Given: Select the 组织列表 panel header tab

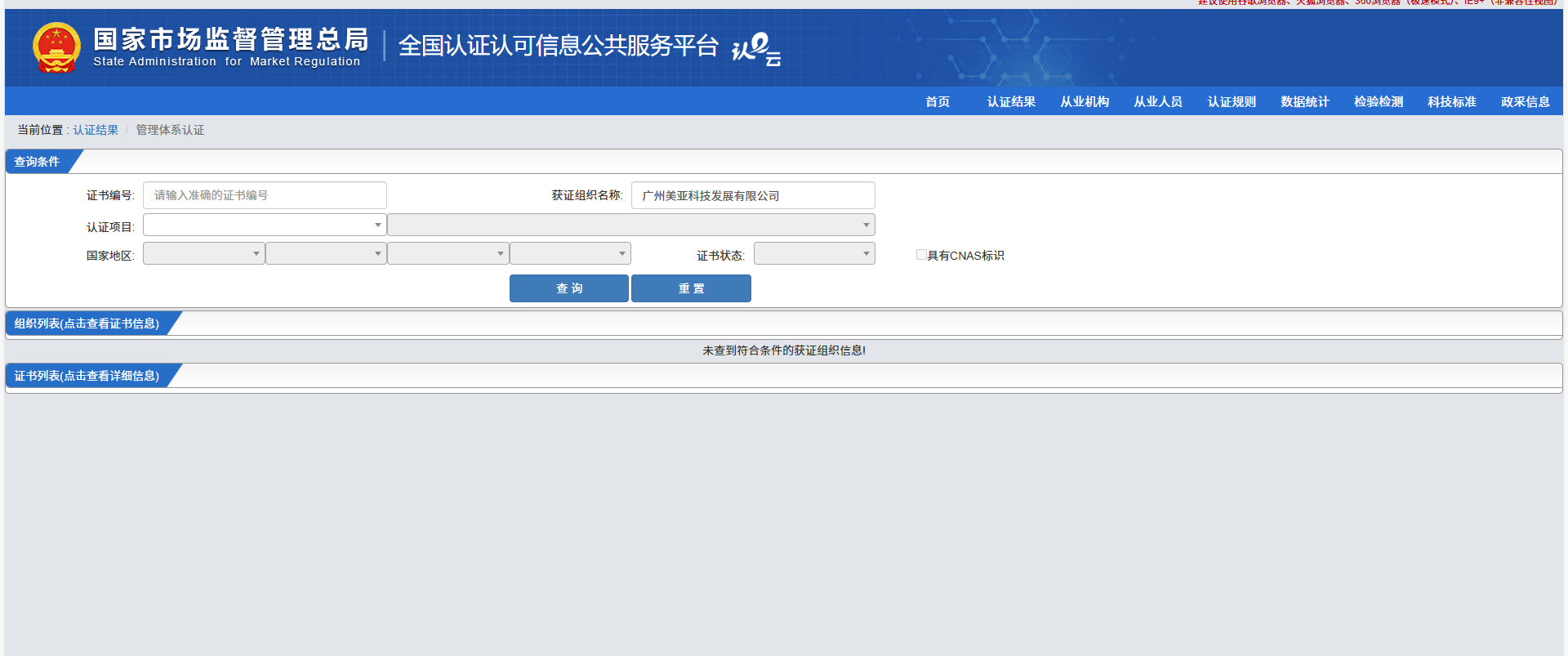Looking at the screenshot, I should (x=87, y=324).
